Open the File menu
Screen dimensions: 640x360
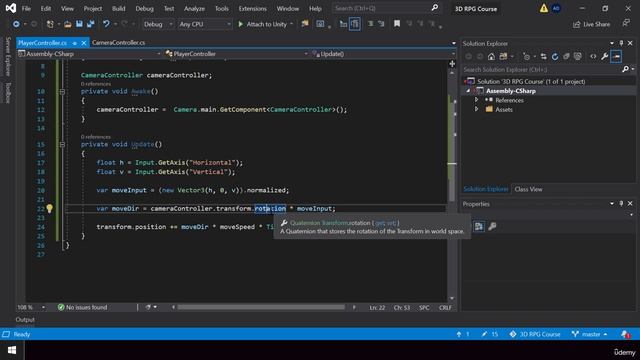coord(26,8)
